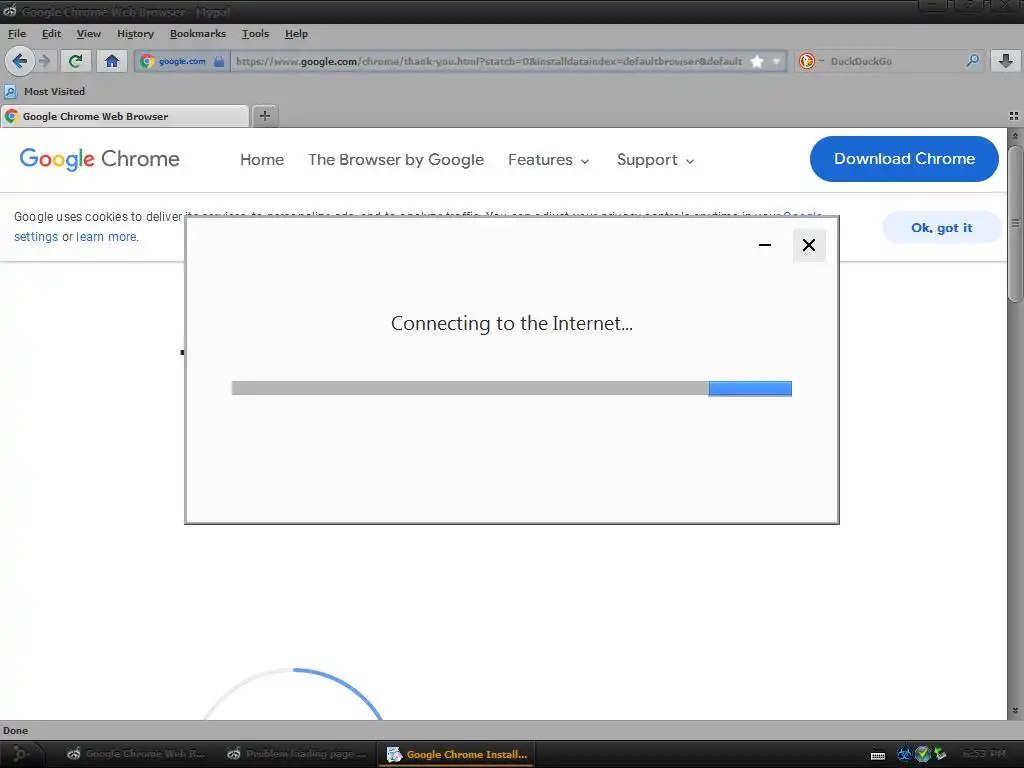
Task: Open a new tab with the plus button
Action: pyautogui.click(x=264, y=116)
